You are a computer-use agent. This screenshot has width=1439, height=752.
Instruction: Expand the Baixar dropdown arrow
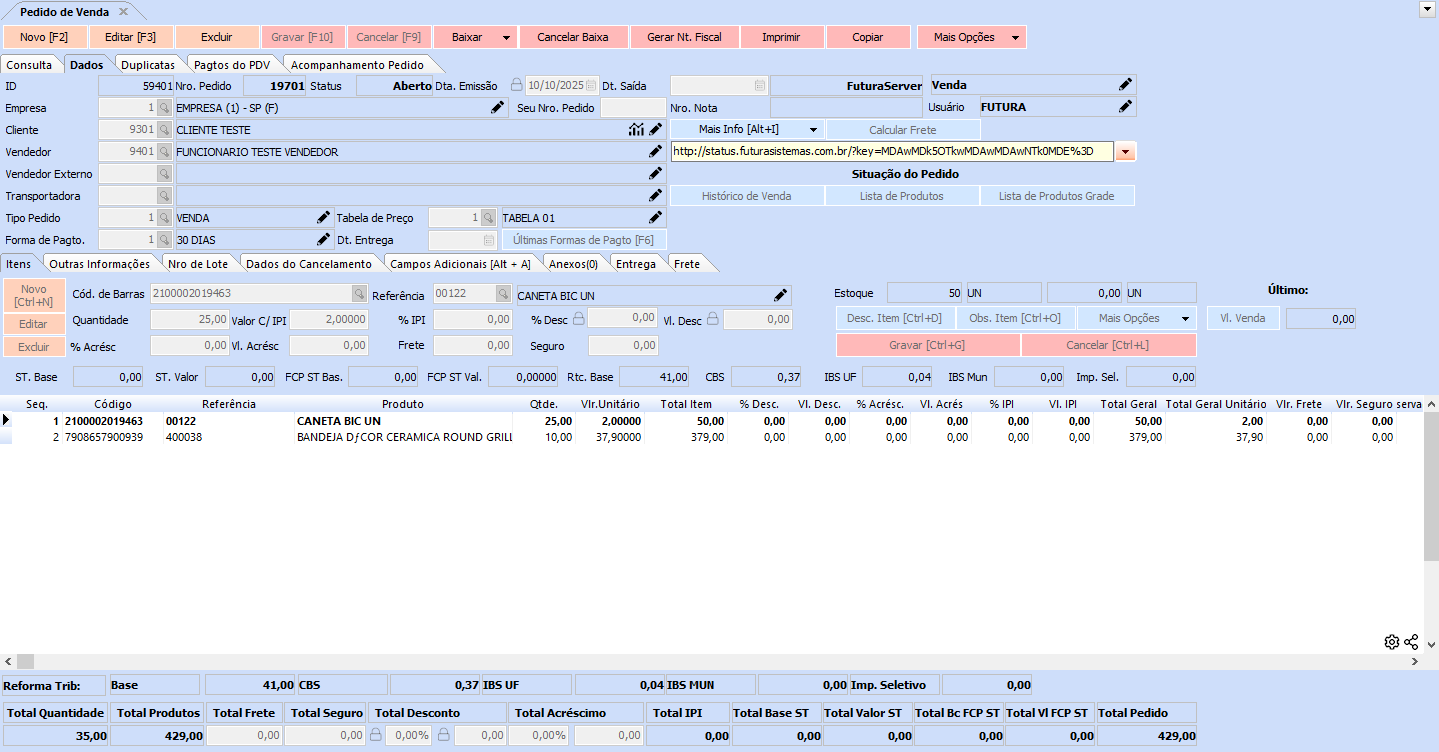click(507, 37)
